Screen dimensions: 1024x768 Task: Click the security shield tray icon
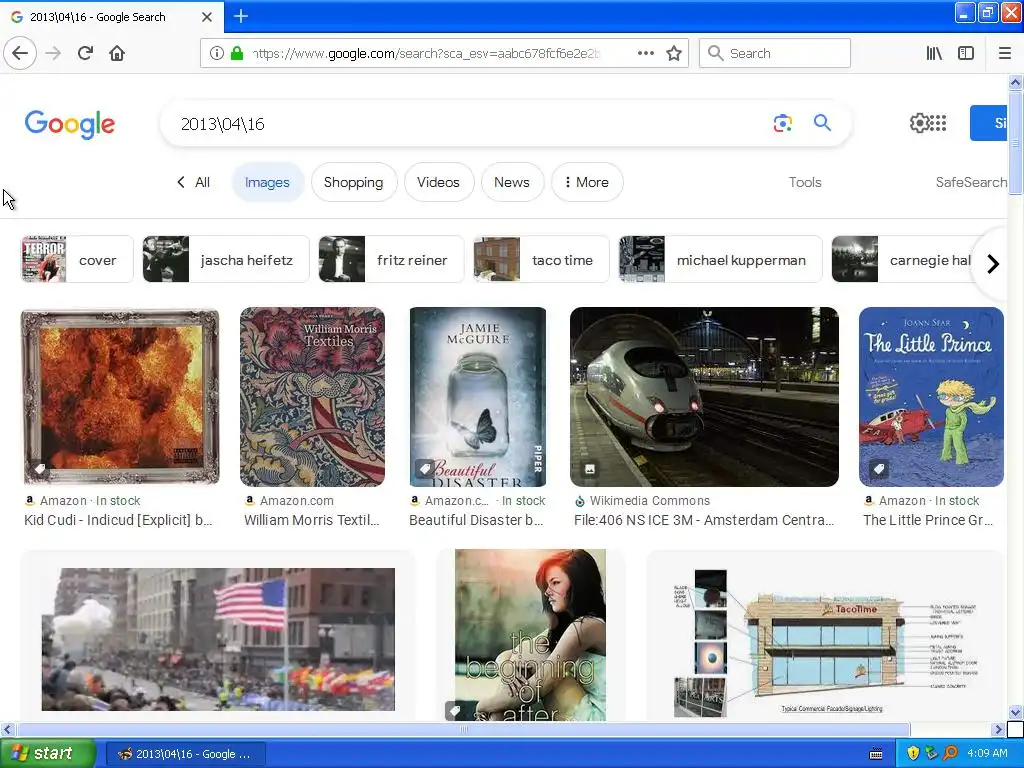click(913, 753)
